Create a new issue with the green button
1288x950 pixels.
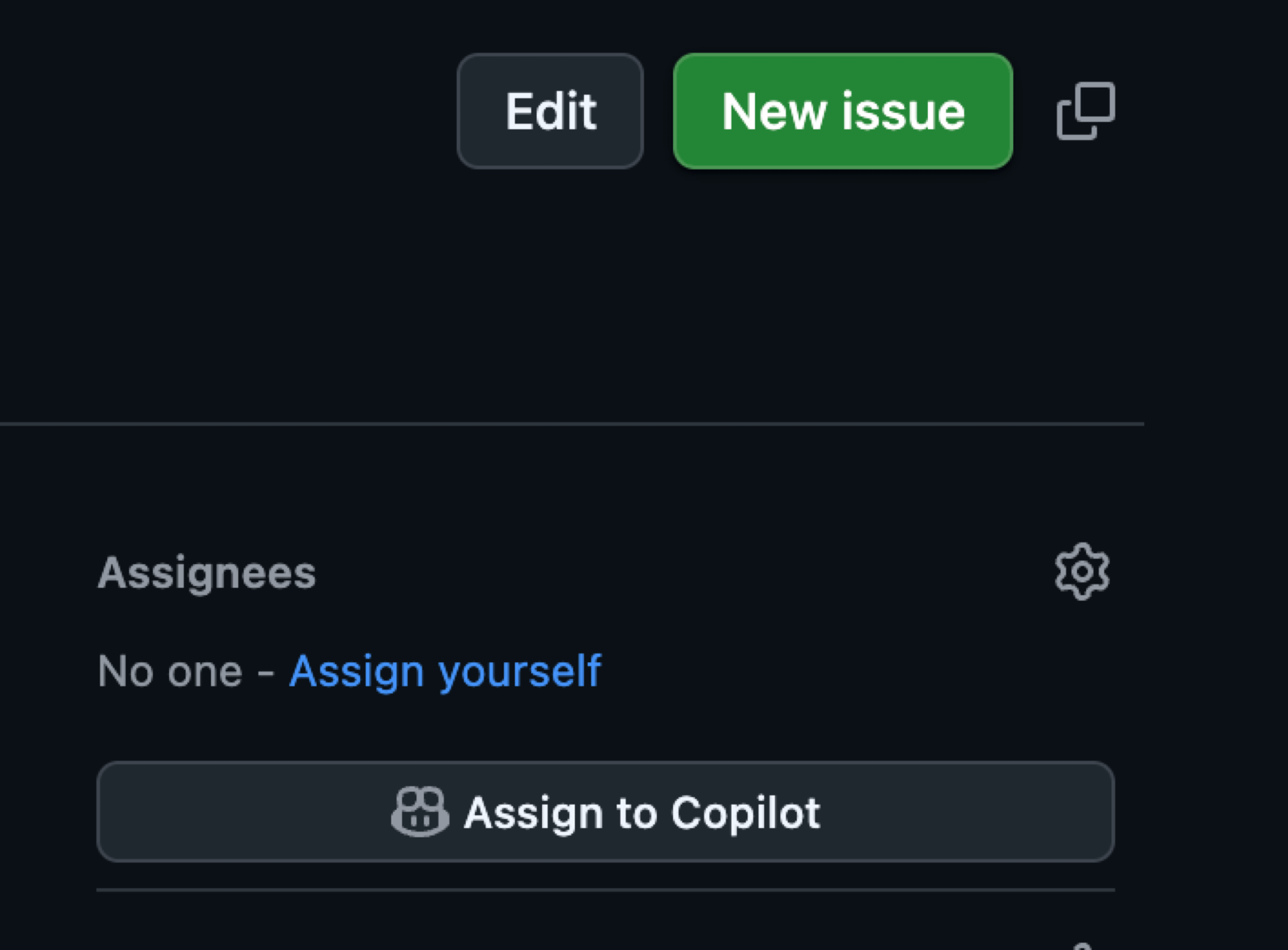pos(843,111)
